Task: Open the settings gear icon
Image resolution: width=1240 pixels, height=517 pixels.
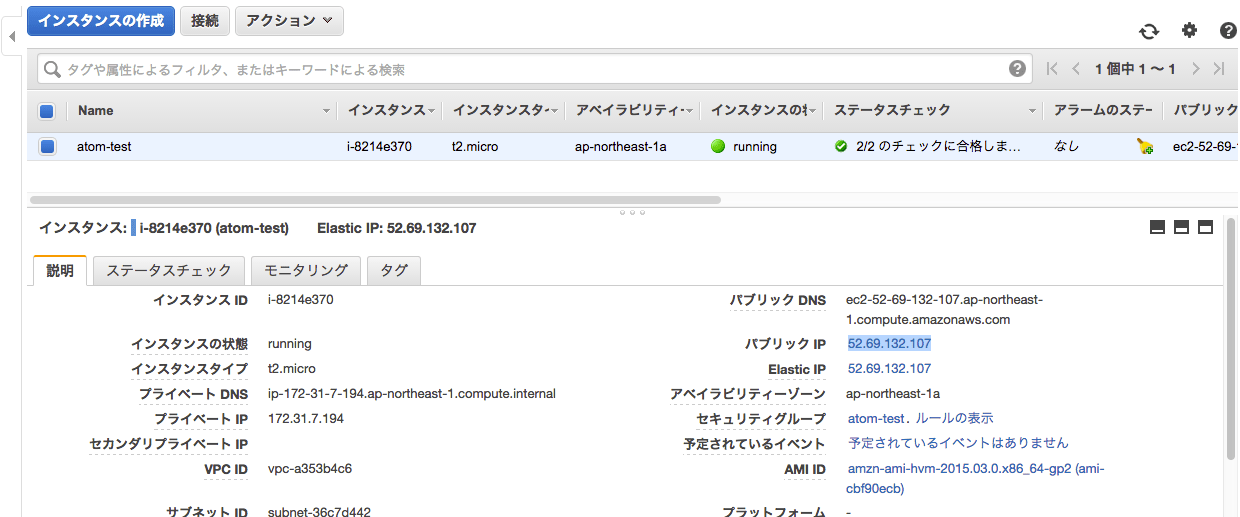Action: click(x=1189, y=30)
